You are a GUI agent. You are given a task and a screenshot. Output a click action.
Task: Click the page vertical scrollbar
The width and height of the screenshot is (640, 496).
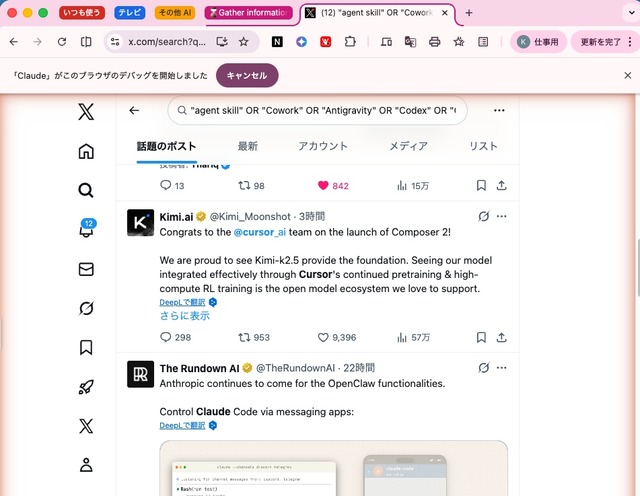click(638, 267)
